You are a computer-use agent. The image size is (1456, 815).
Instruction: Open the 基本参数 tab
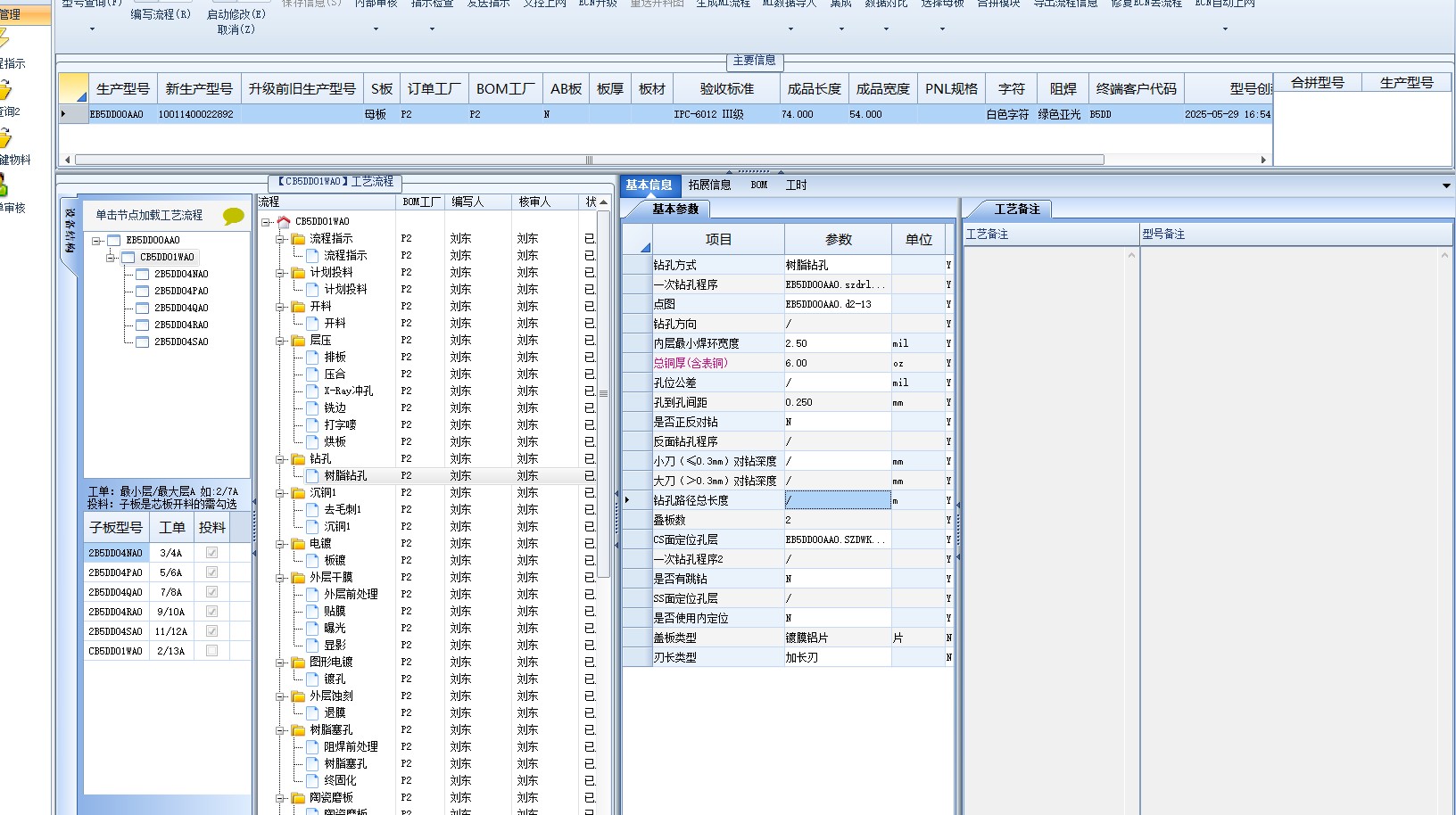pyautogui.click(x=674, y=210)
